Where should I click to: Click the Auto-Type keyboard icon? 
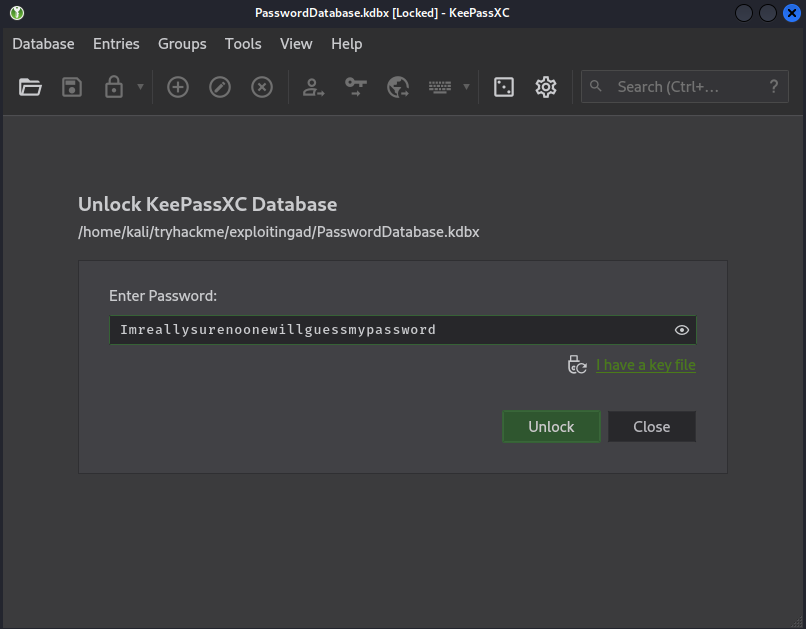click(440, 87)
